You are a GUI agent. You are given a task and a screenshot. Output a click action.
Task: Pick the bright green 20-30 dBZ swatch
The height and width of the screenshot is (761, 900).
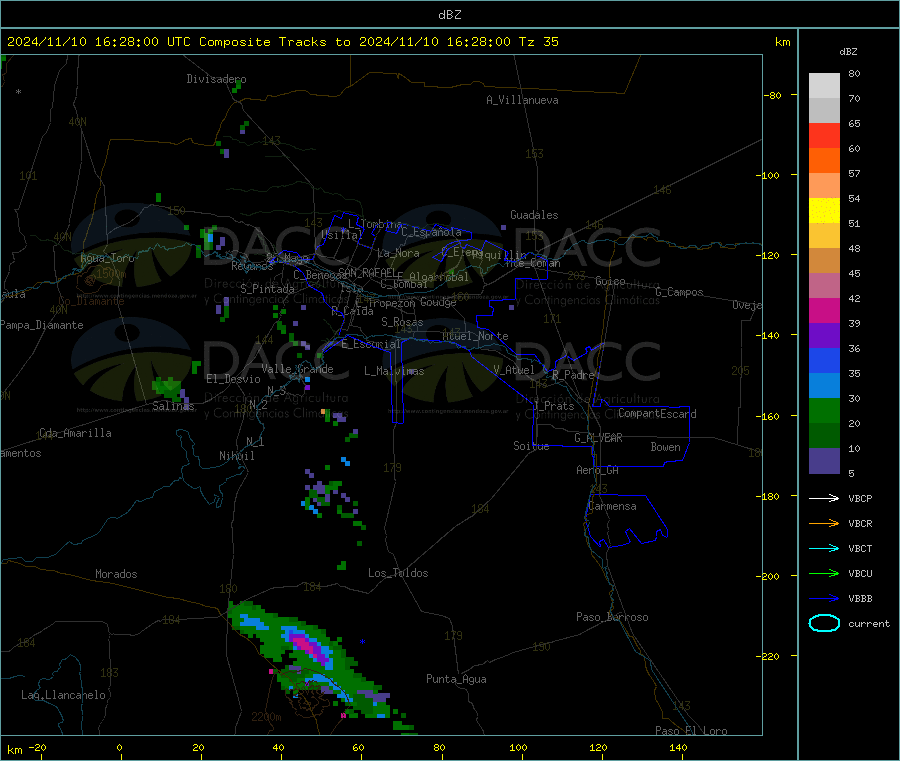tap(824, 410)
